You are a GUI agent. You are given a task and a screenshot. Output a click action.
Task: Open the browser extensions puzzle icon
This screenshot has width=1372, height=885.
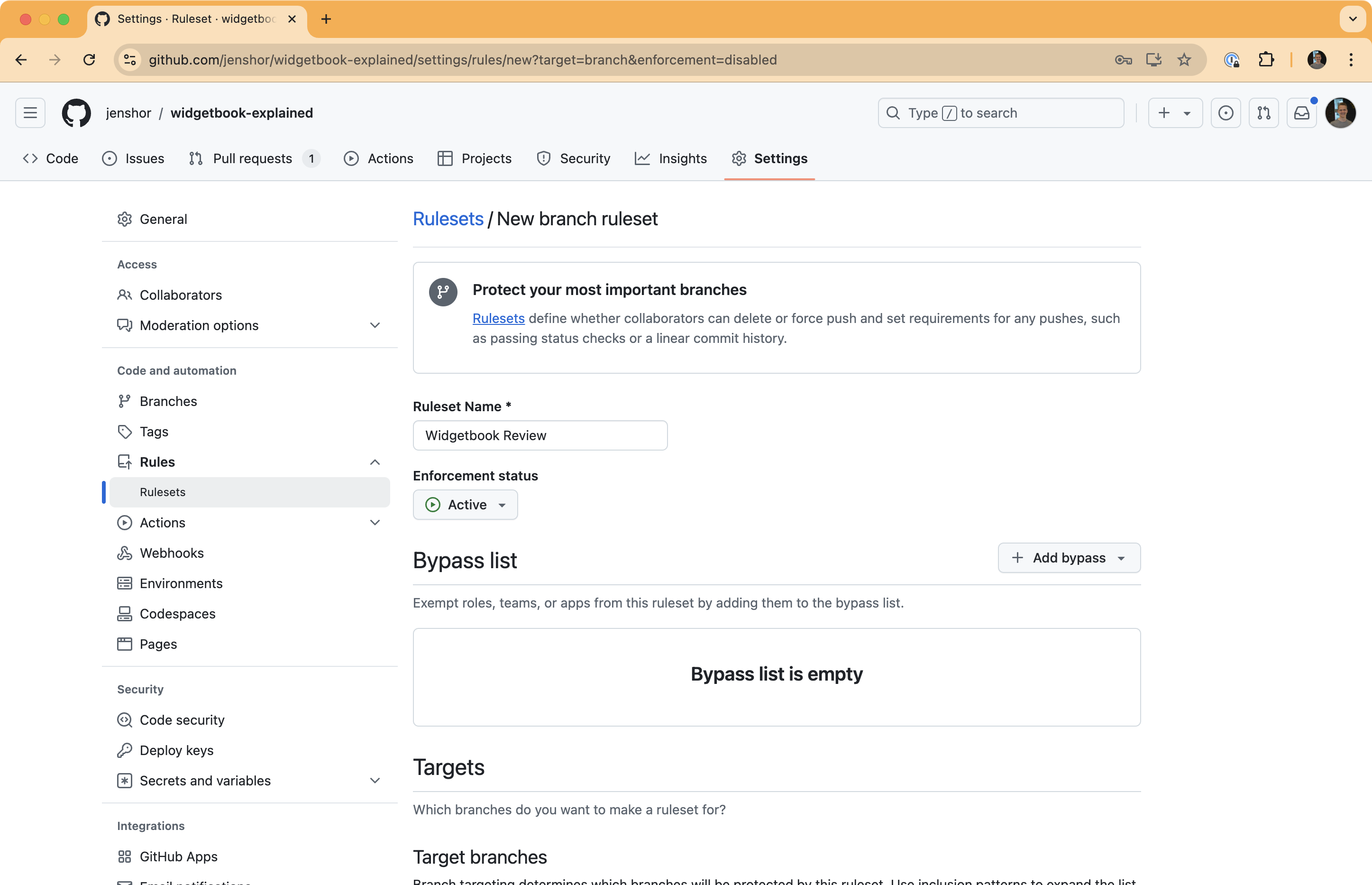pyautogui.click(x=1266, y=60)
